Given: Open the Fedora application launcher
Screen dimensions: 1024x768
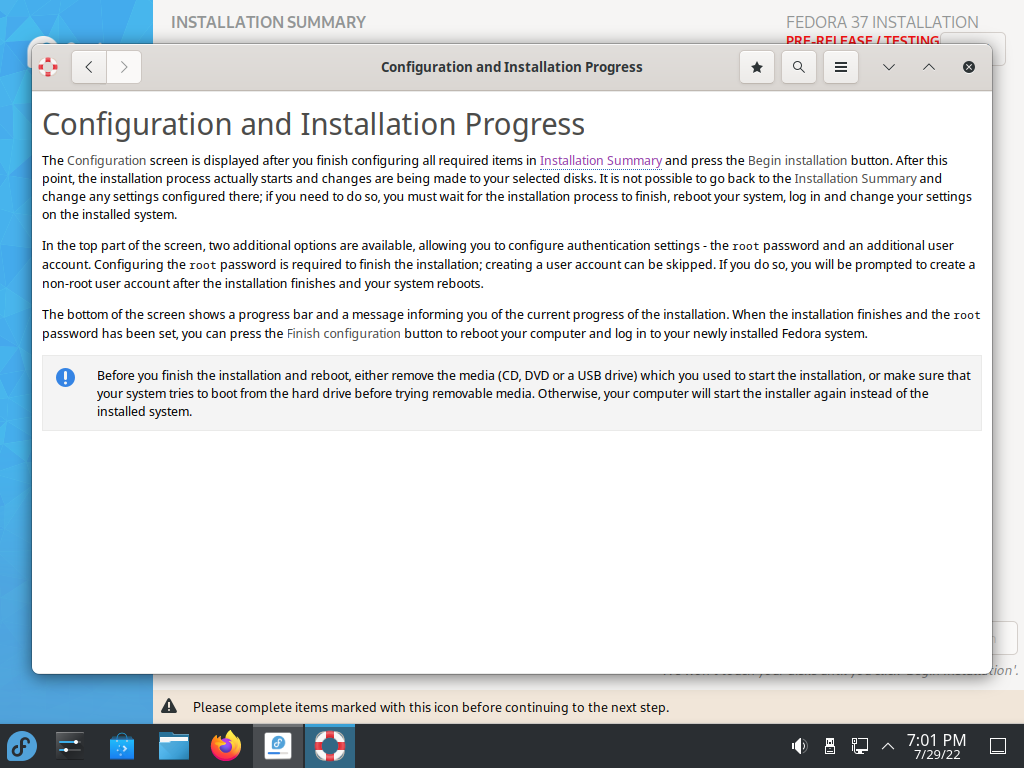Looking at the screenshot, I should pos(22,746).
